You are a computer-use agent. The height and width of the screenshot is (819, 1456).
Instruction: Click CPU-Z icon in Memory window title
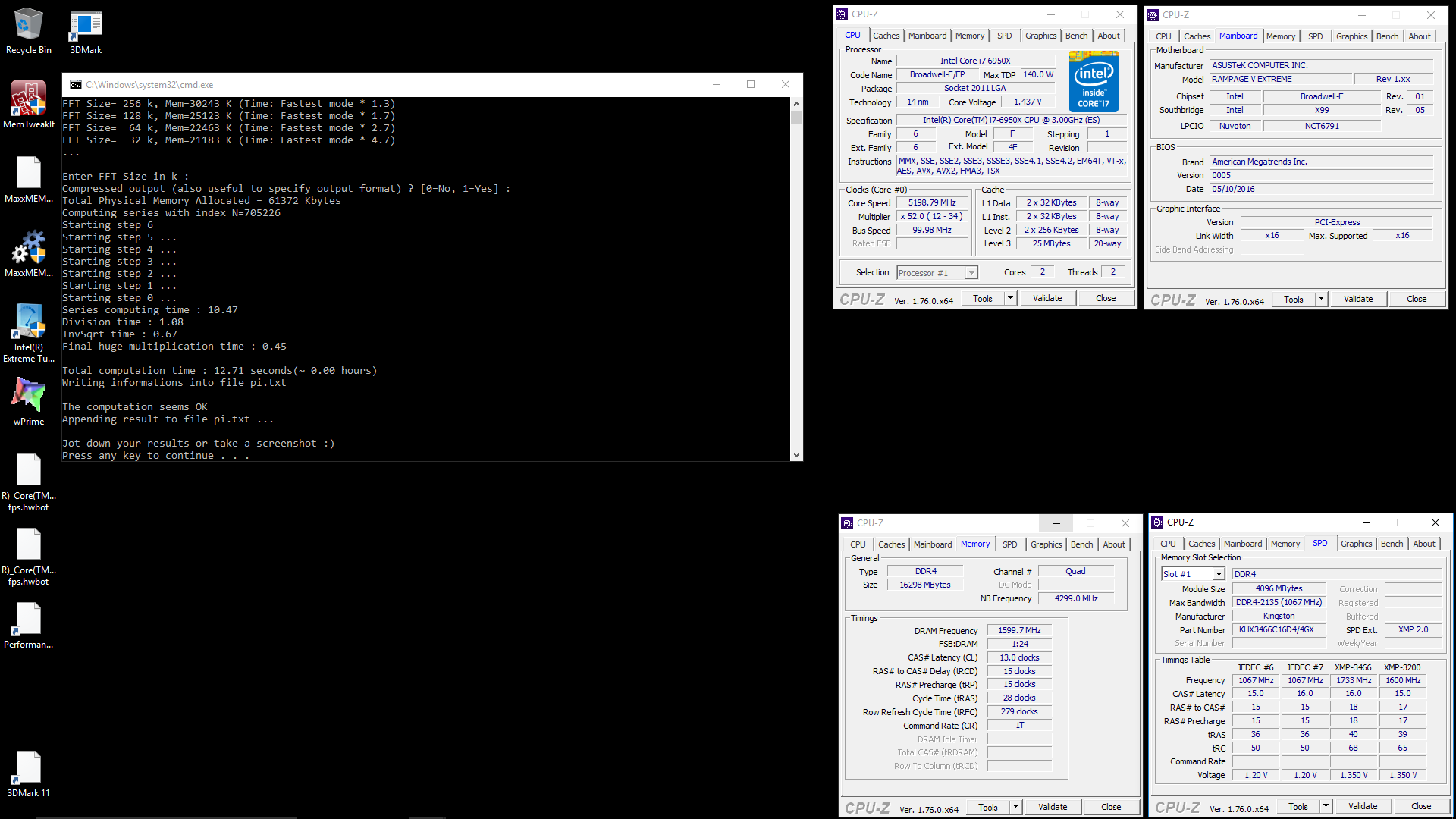pyautogui.click(x=847, y=523)
